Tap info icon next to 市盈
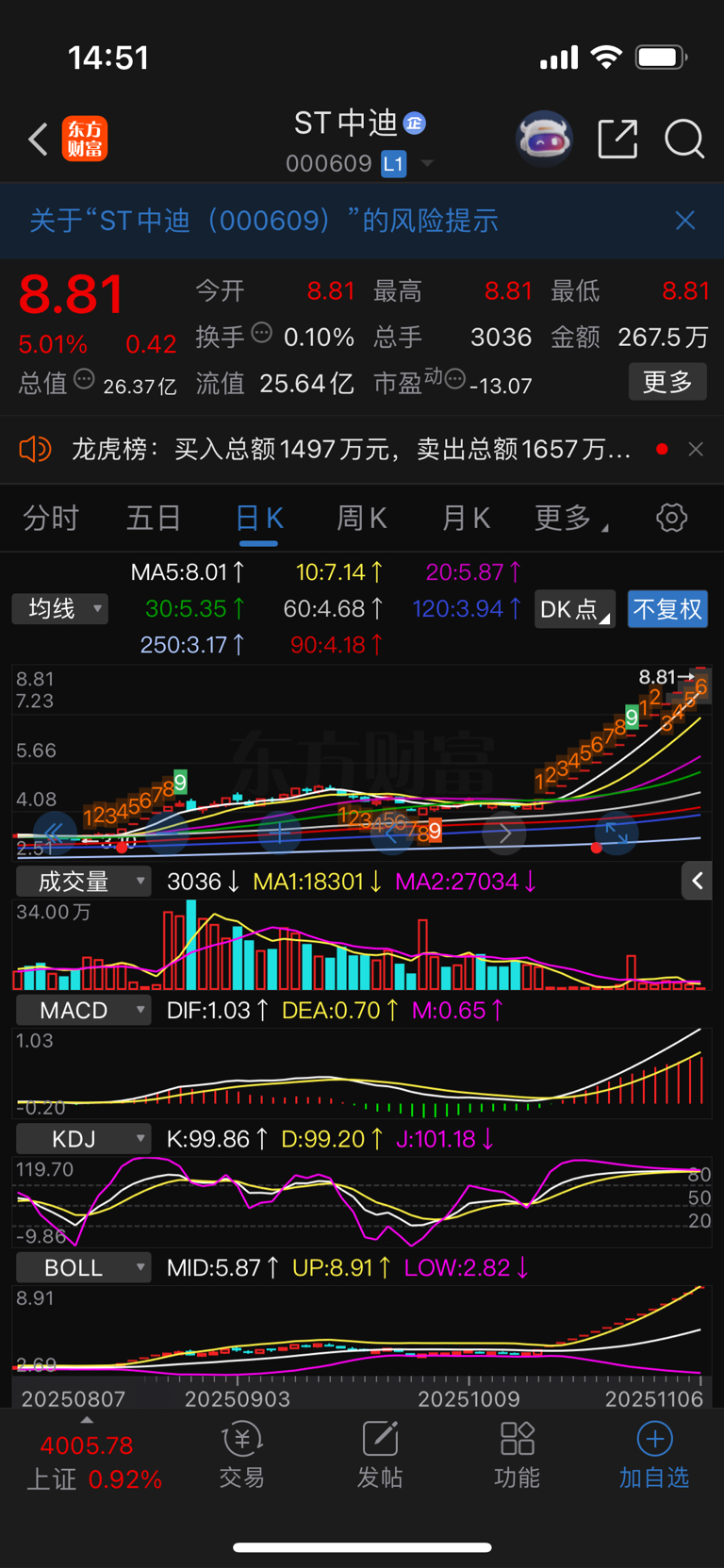This screenshot has height=1568, width=724. click(x=455, y=380)
